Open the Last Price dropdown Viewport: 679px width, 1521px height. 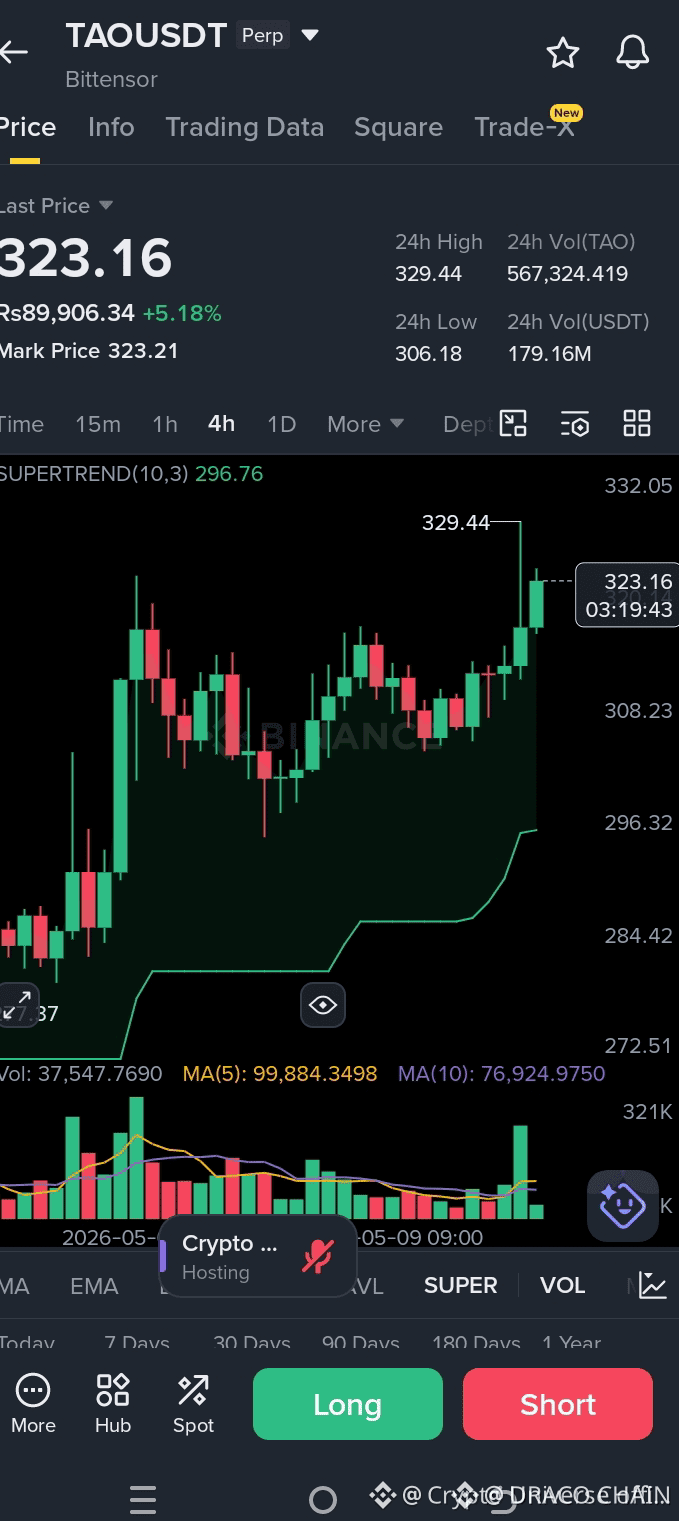pyautogui.click(x=56, y=206)
